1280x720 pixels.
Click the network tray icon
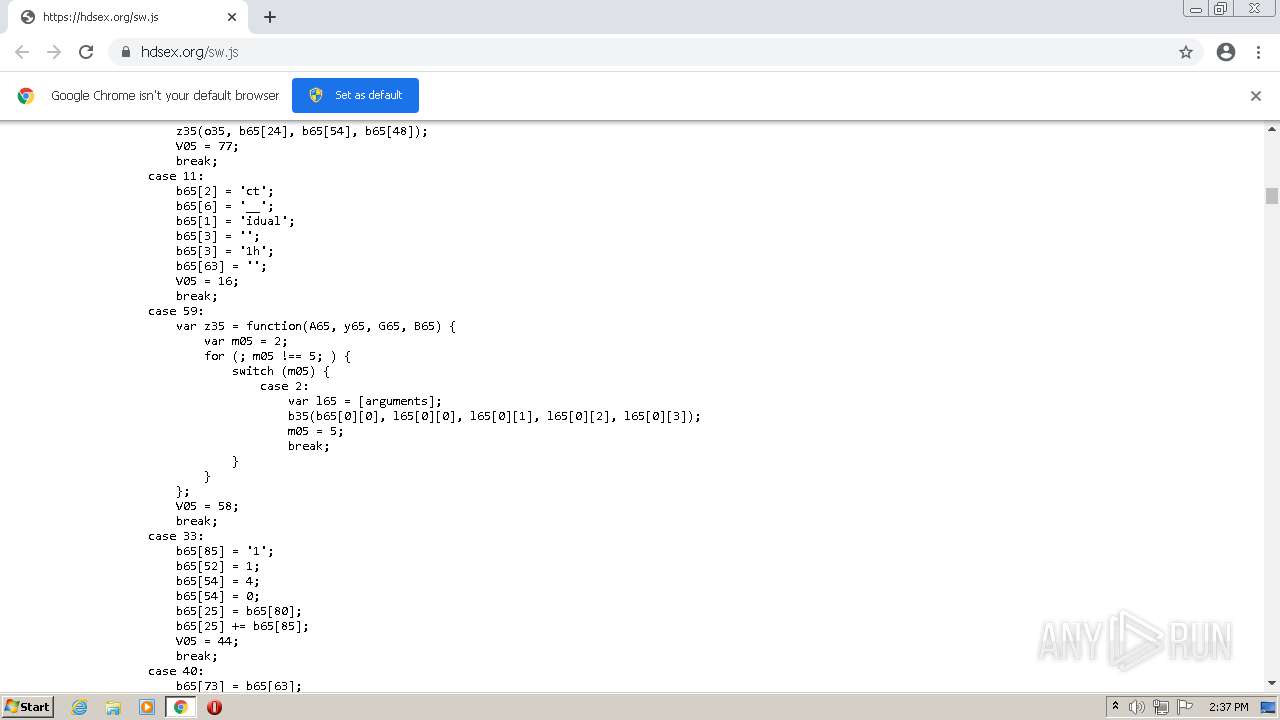(1161, 707)
